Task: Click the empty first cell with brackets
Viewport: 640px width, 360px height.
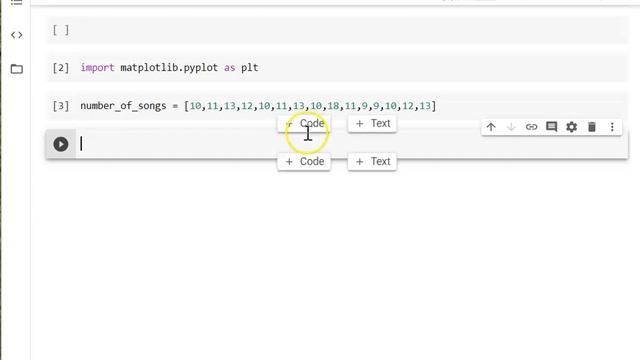Action: click(x=337, y=30)
